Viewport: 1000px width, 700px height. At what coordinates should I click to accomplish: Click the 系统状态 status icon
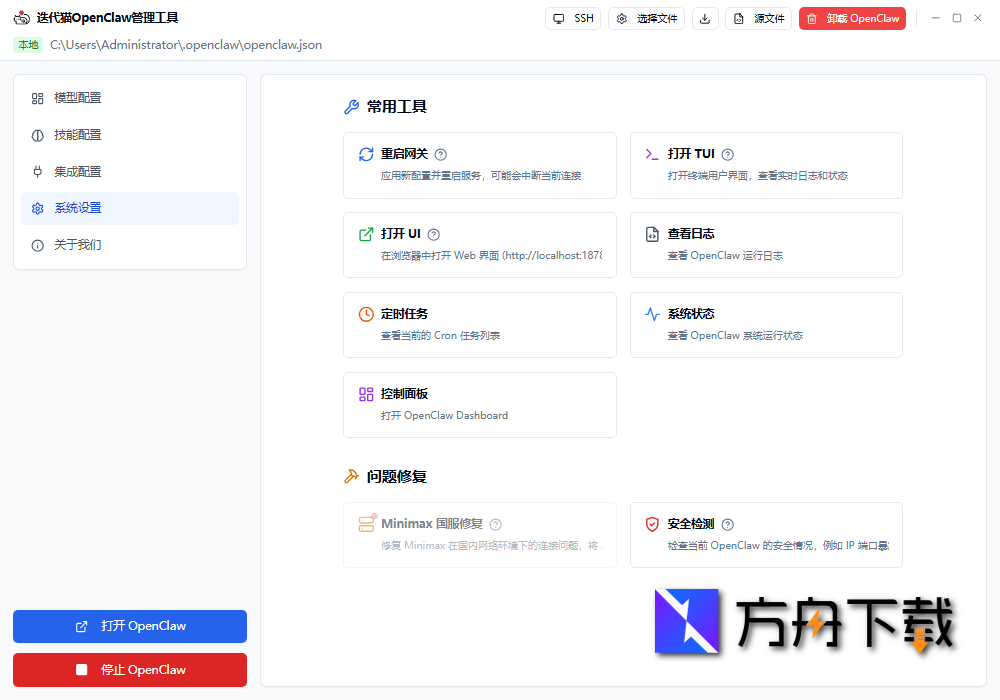tap(651, 314)
